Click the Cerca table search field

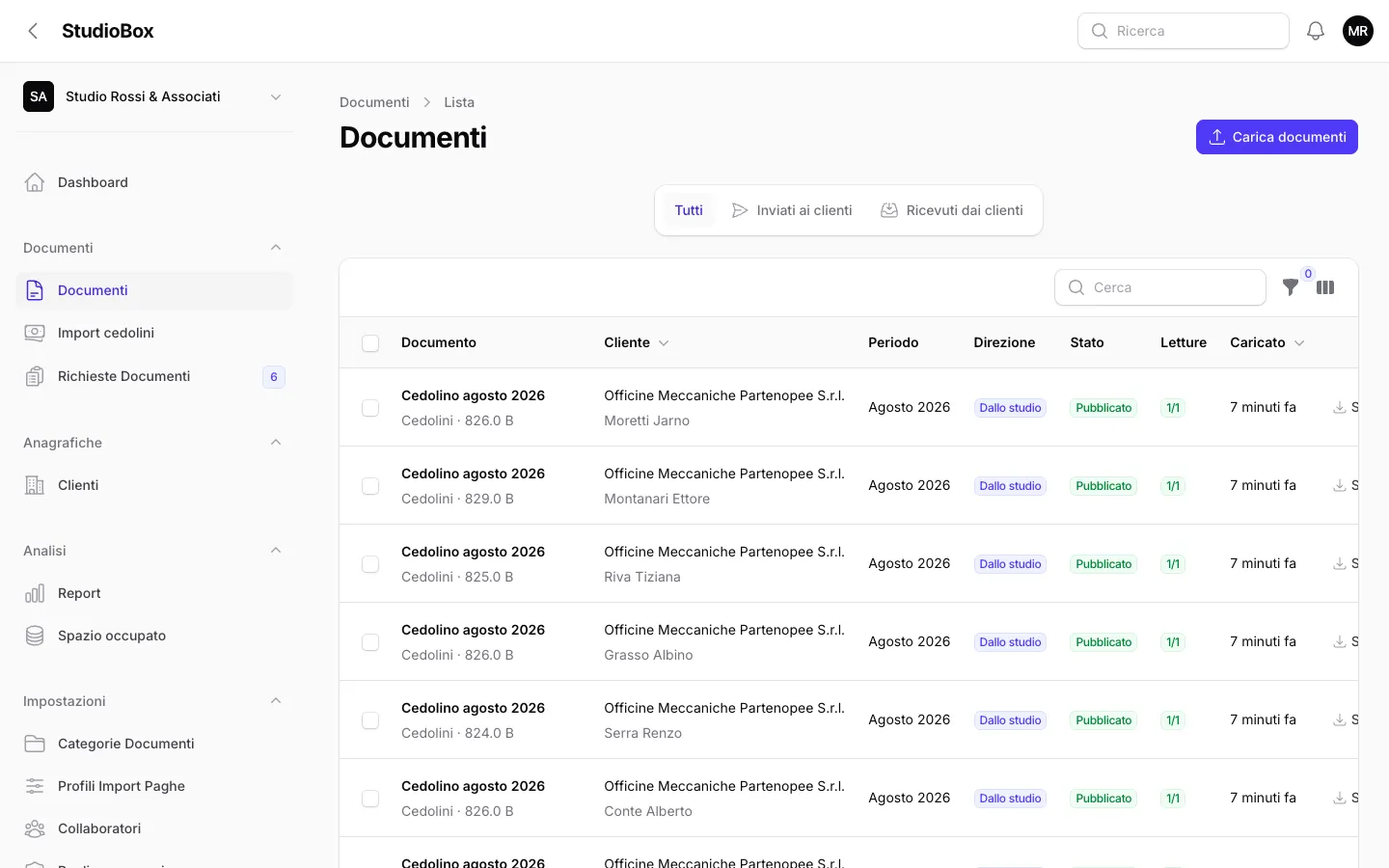(x=1160, y=287)
